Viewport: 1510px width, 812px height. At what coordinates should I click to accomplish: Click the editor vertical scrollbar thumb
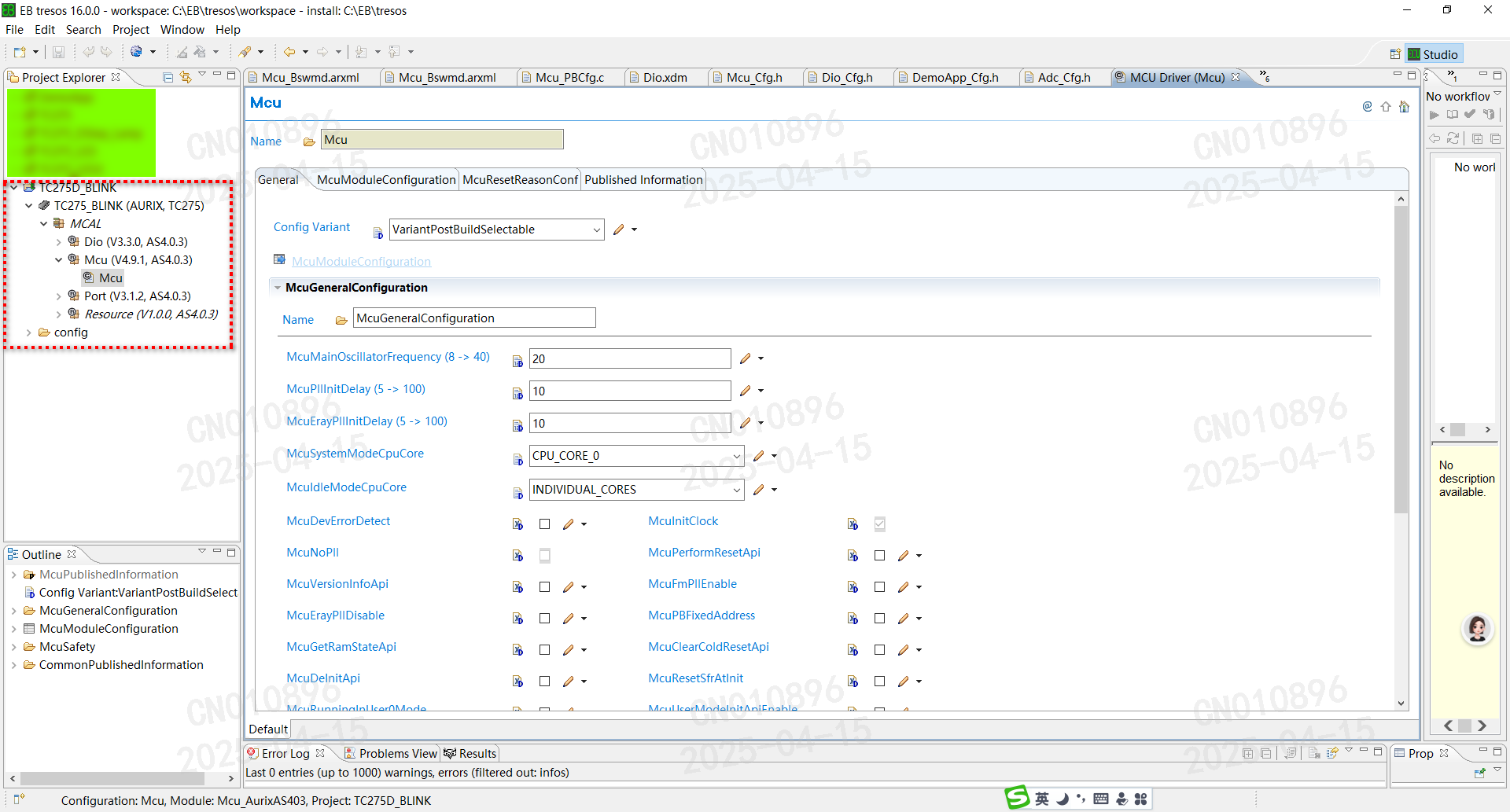click(x=1401, y=358)
